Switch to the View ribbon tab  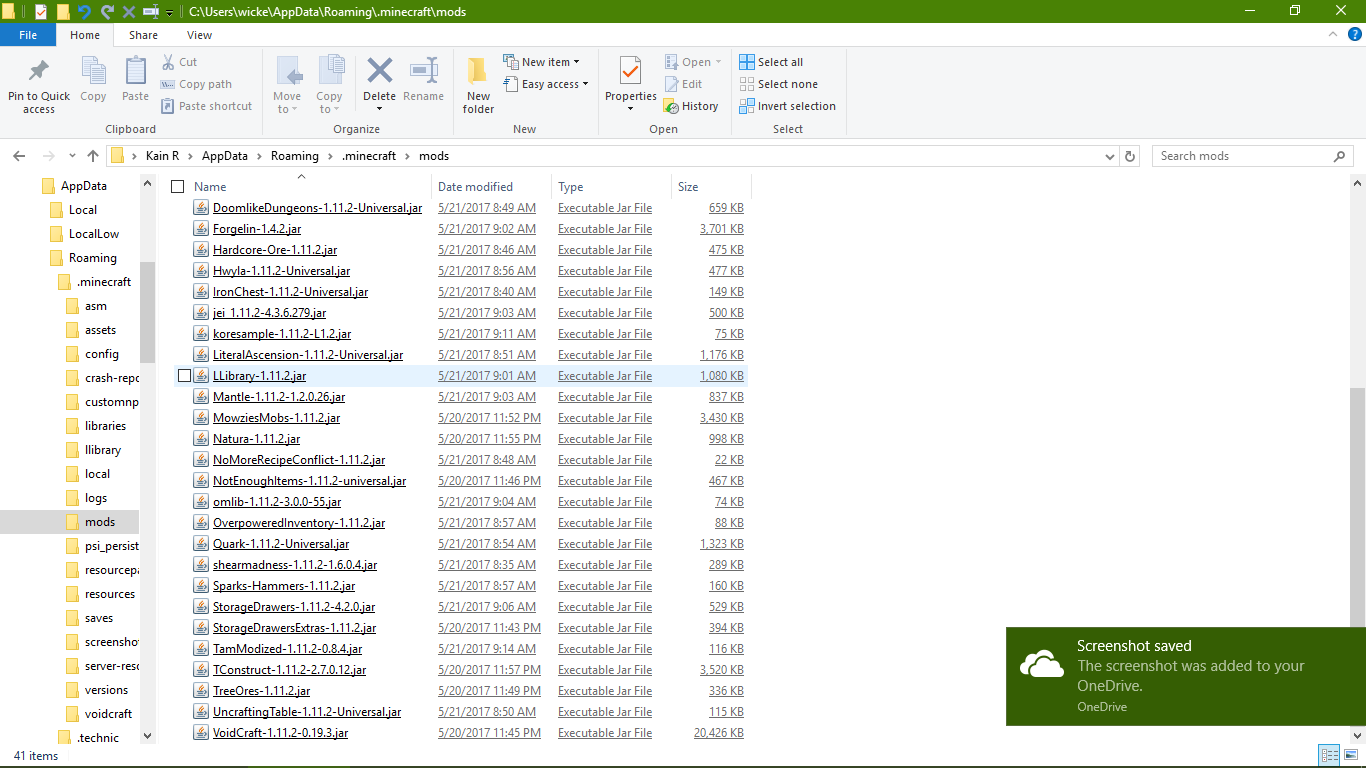pyautogui.click(x=200, y=35)
